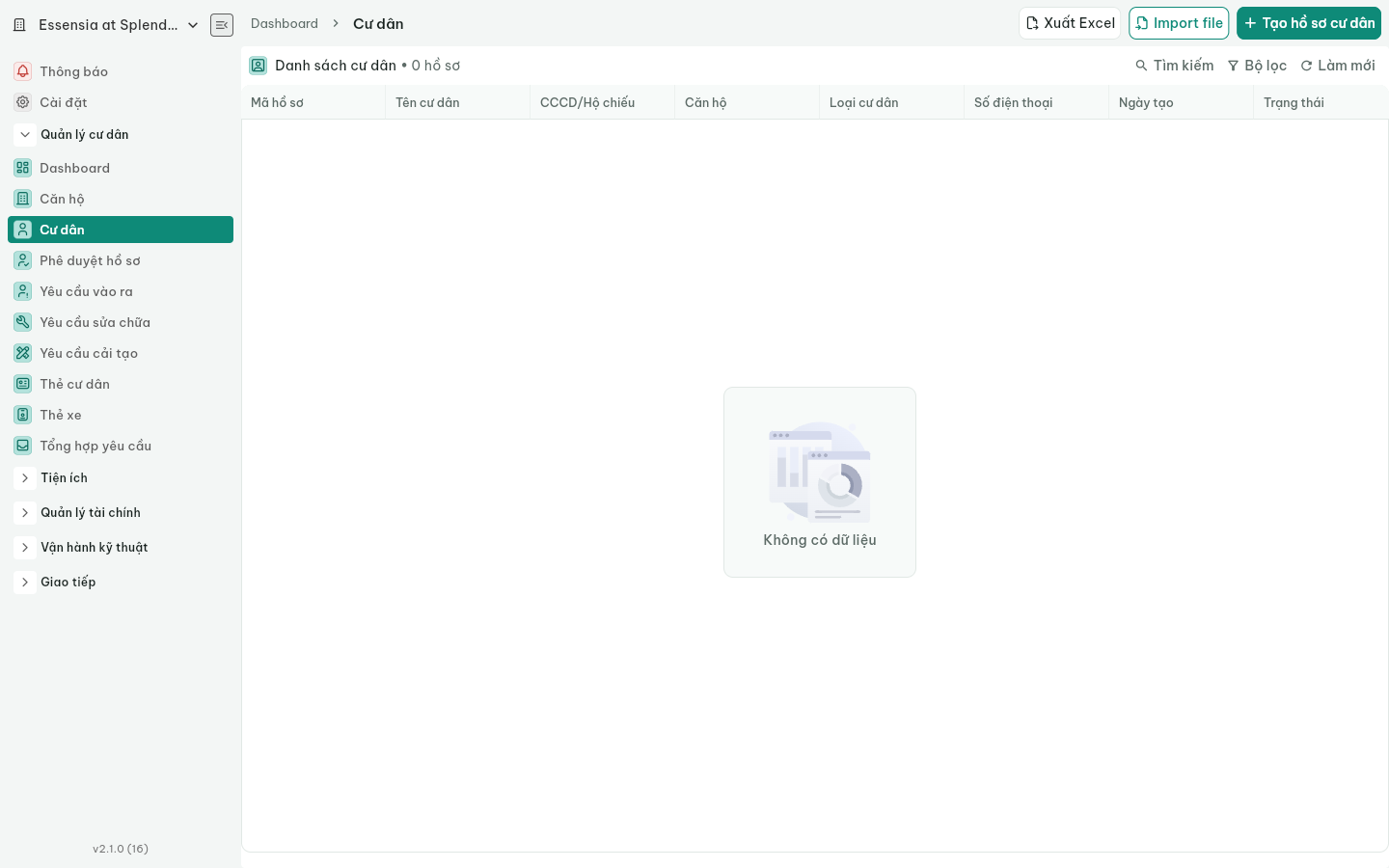Click the Căn hộ building icon
The width and height of the screenshot is (1389, 868).
(23, 199)
